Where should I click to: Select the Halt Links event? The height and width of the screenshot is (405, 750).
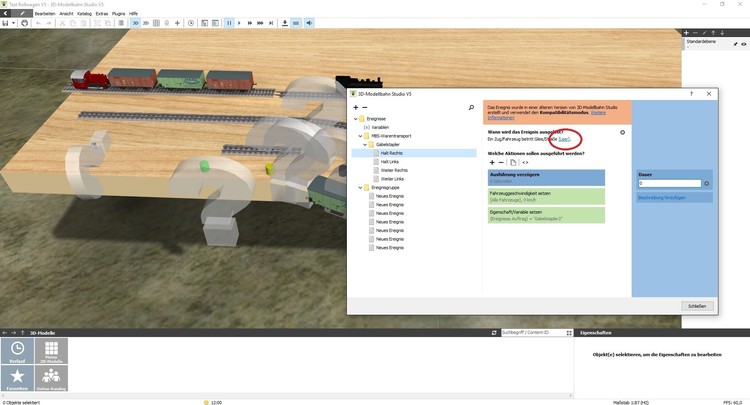[389, 162]
